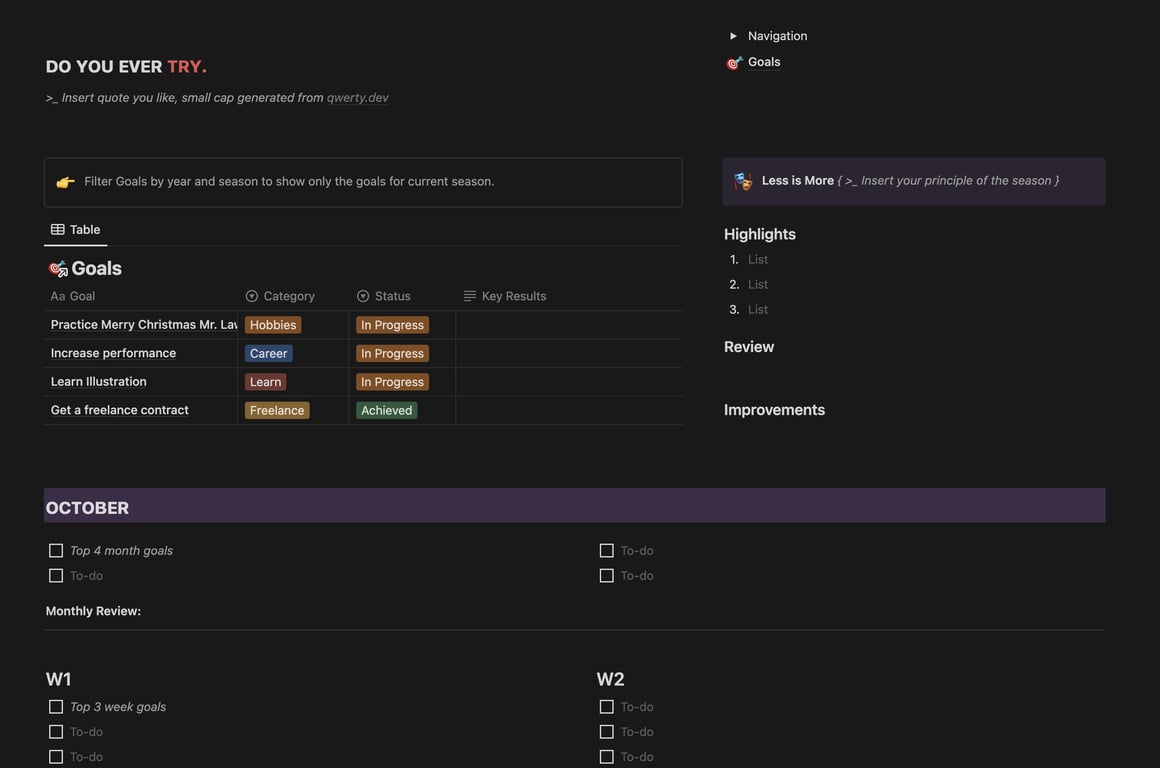Image resolution: width=1160 pixels, height=768 pixels.
Task: Switch to the Table view tab
Action: pos(76,230)
